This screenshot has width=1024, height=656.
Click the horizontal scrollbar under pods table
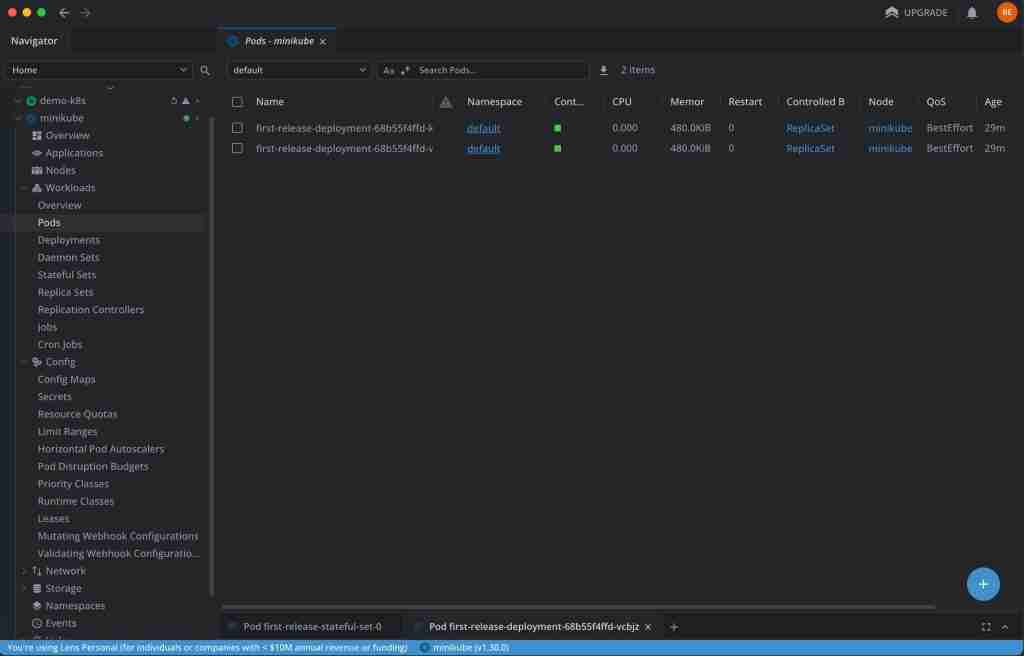tap(578, 607)
